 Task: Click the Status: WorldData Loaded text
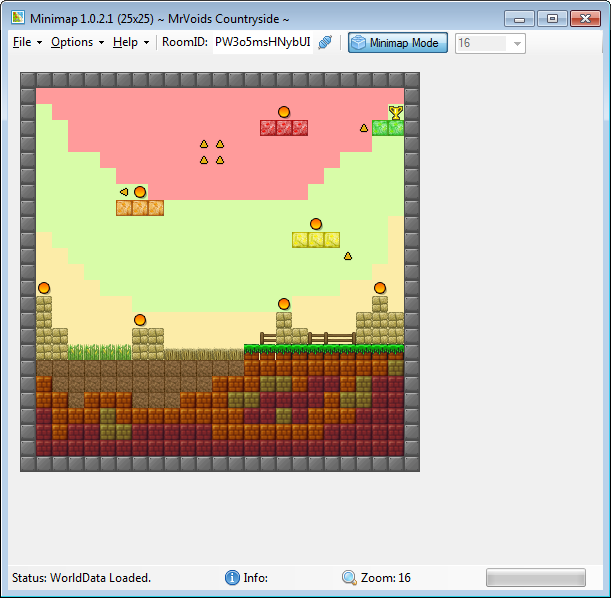pos(81,578)
